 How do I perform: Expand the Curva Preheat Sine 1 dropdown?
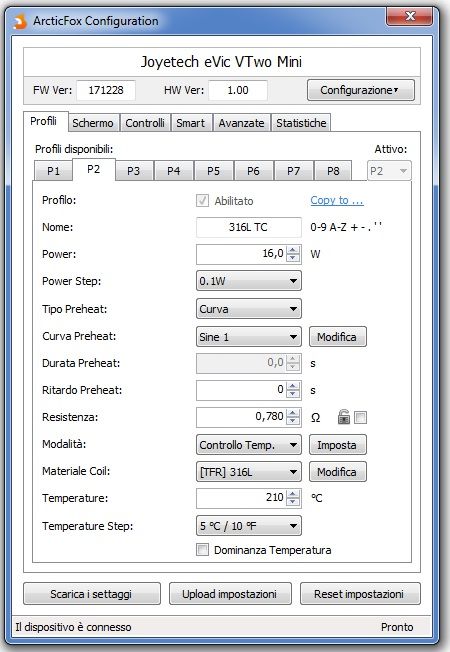click(249, 337)
